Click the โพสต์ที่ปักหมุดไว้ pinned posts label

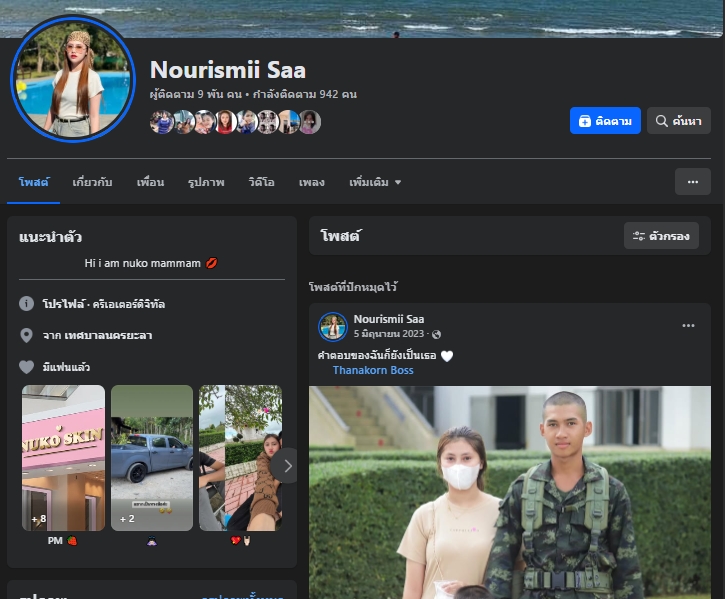coord(353,287)
